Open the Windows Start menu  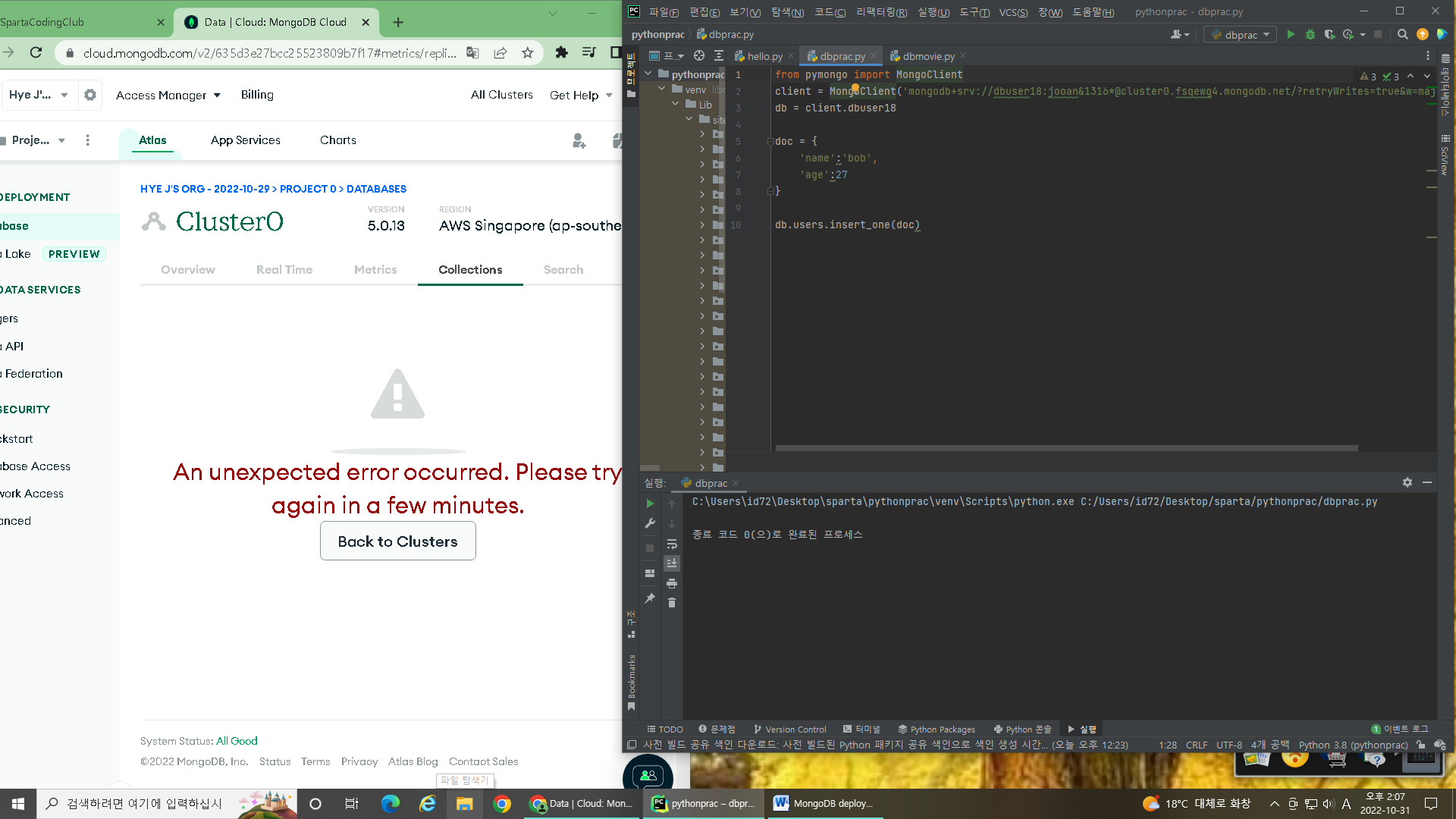[x=18, y=804]
